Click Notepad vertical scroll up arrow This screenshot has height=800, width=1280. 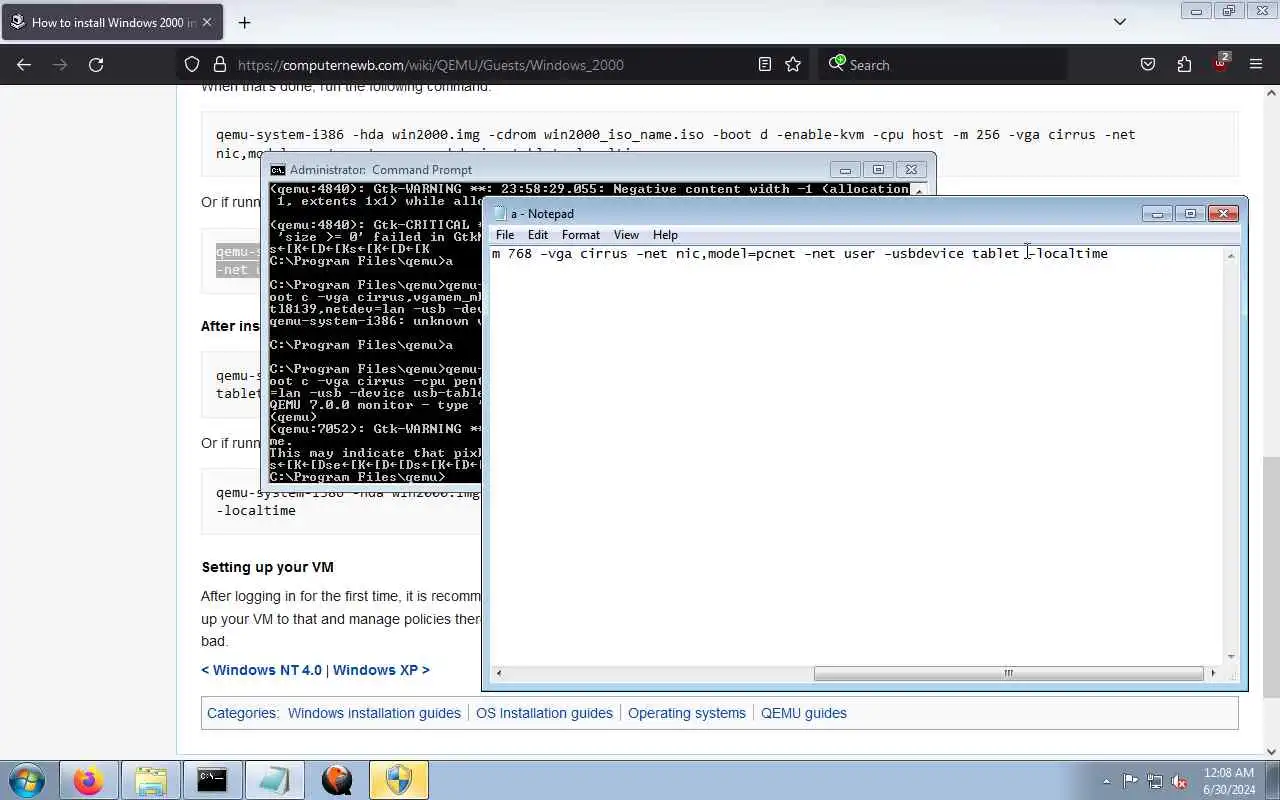click(1231, 256)
